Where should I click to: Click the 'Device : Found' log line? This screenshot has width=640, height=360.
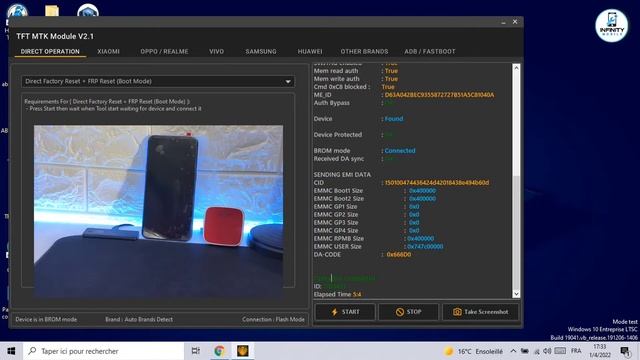click(x=358, y=119)
